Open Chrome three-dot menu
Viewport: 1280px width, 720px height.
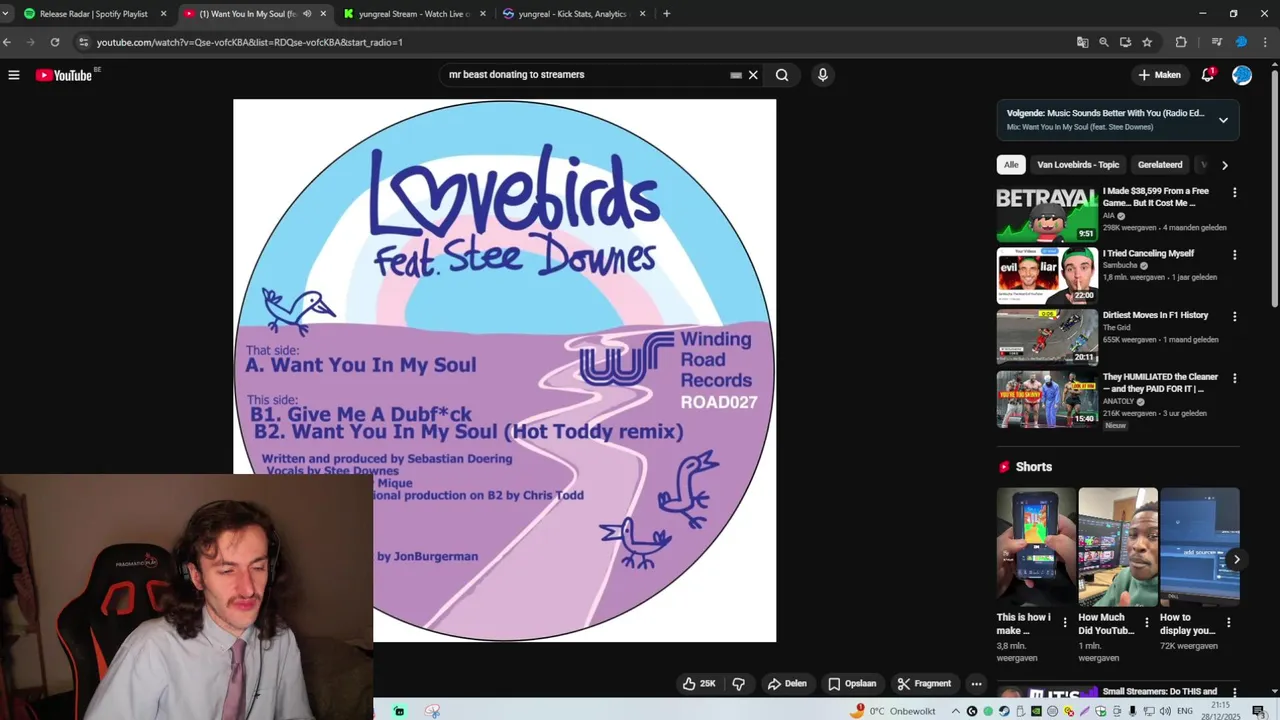pos(1266,42)
